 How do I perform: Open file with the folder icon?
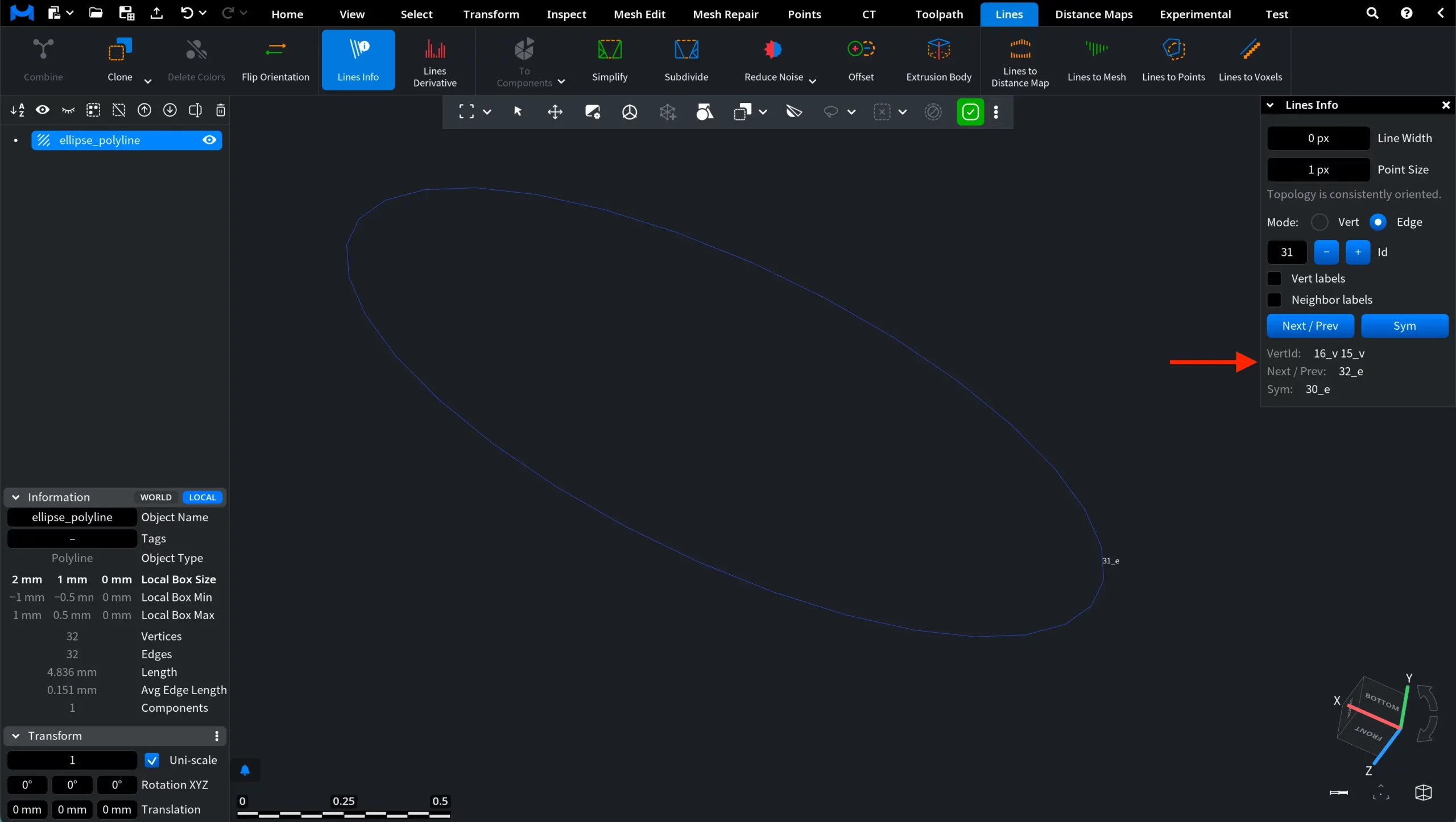tap(96, 13)
